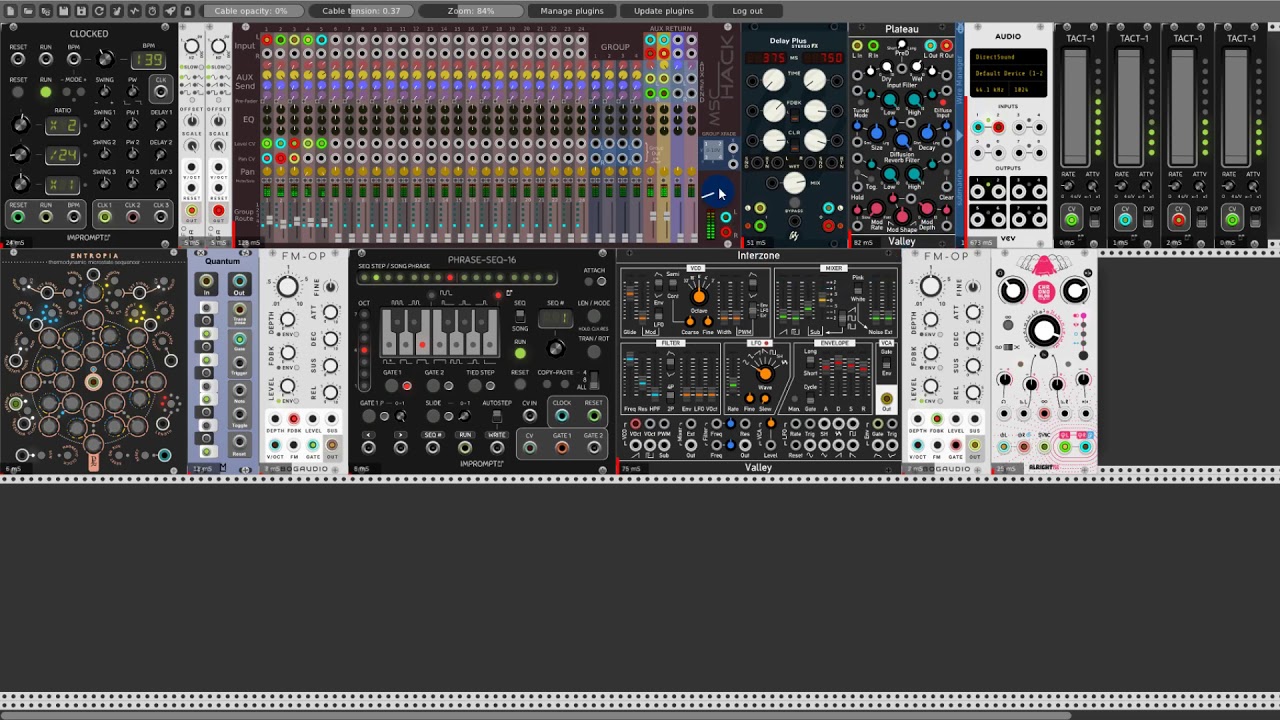Click the WRITE input jack on Phrase-Seq-16
The image size is (1280, 720).
(x=497, y=448)
